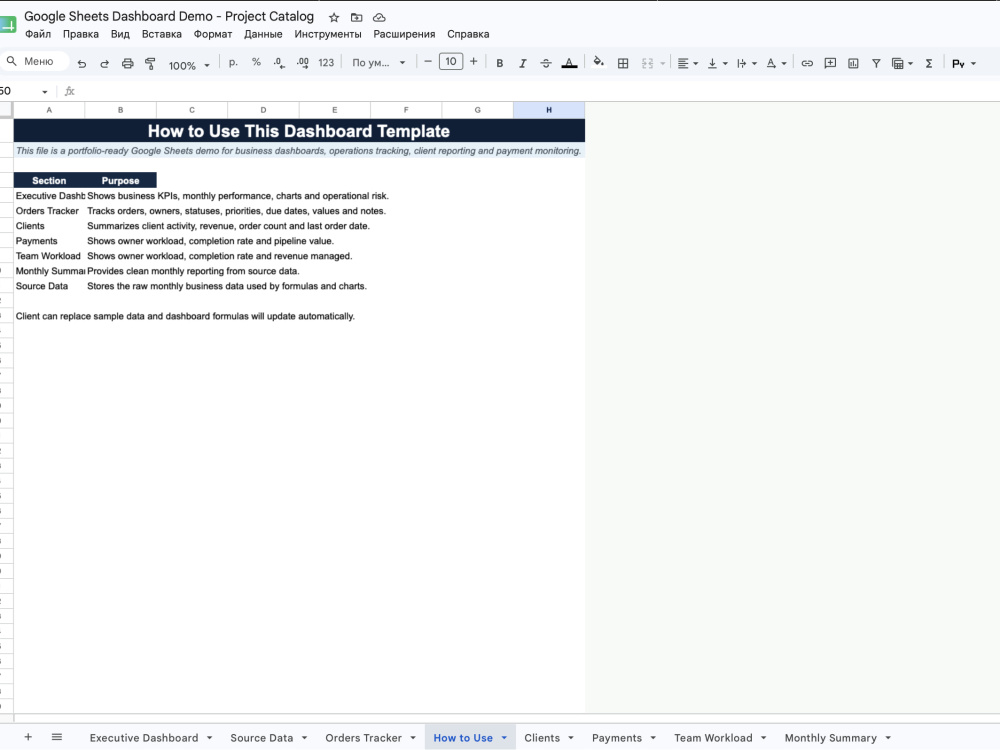
Task: Open the Инструменты menu
Action: (x=328, y=34)
